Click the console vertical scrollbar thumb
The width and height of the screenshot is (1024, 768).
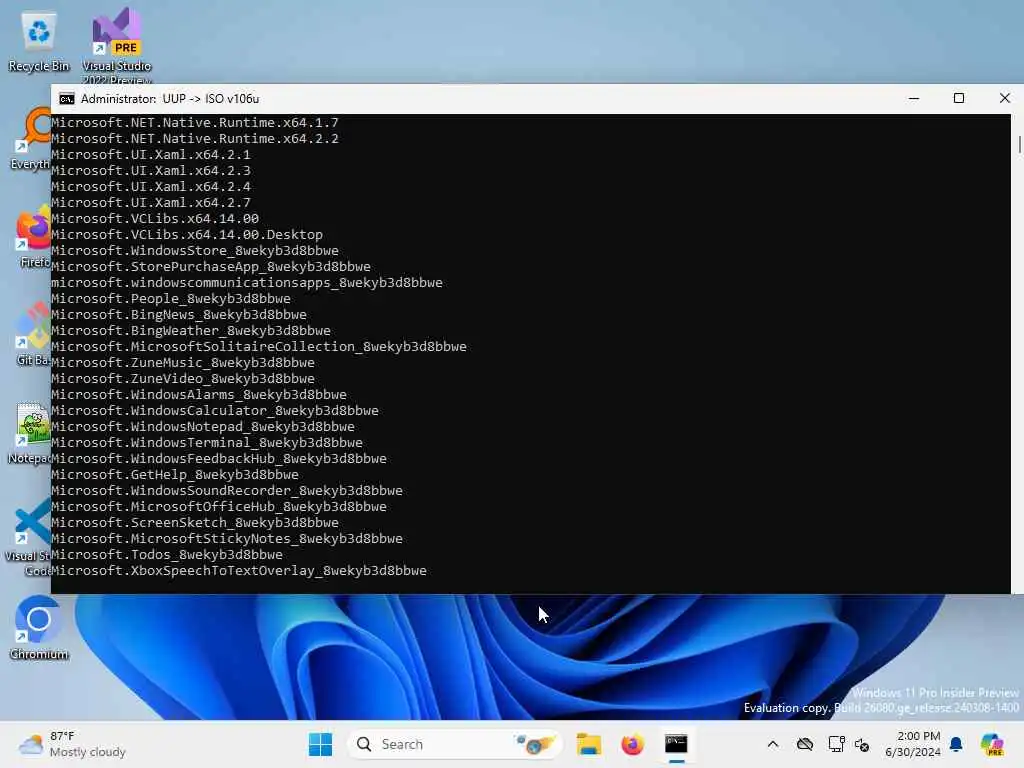click(1019, 144)
